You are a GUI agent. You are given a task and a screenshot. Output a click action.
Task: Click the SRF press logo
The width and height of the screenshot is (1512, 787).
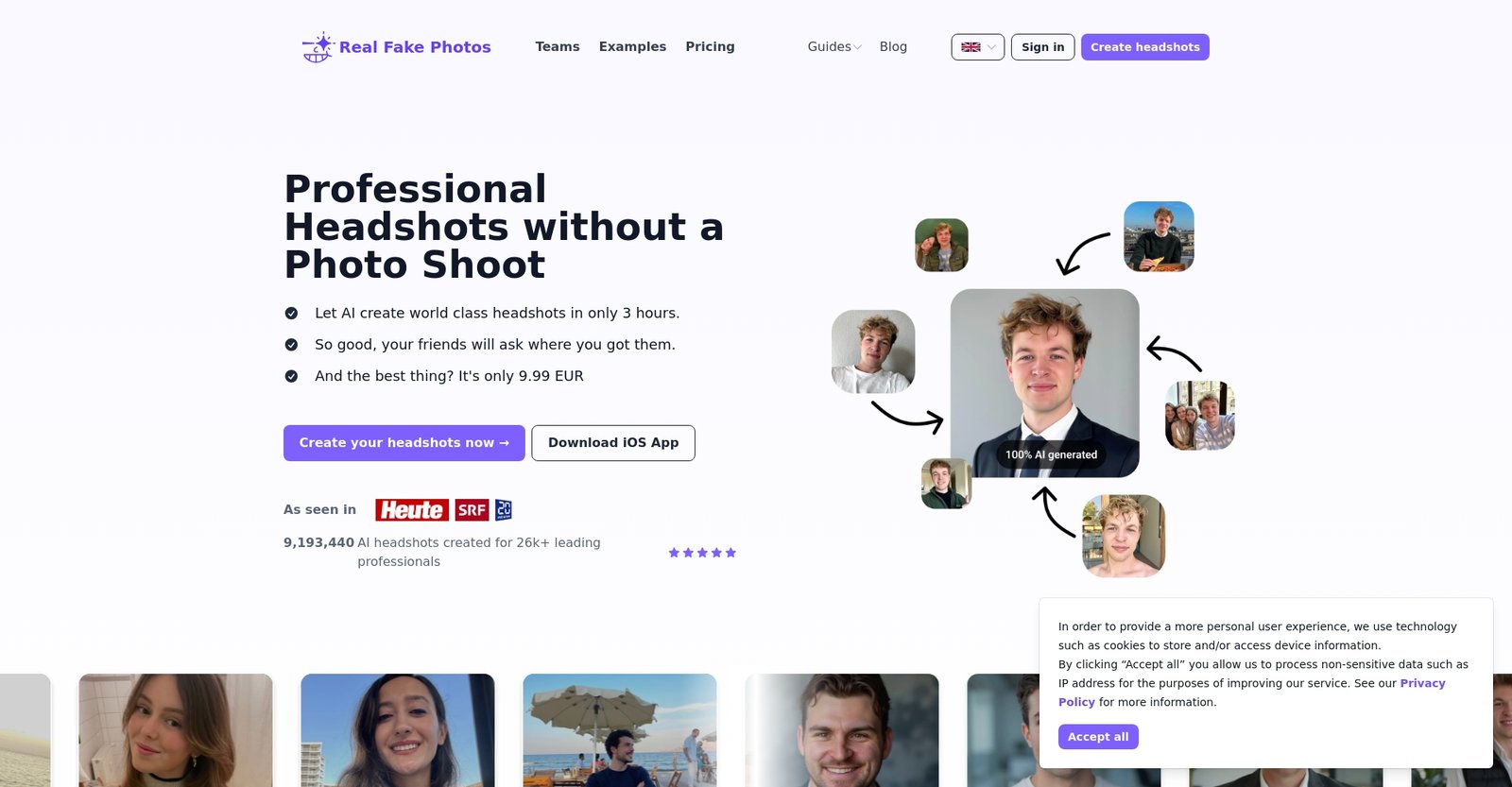pyautogui.click(x=472, y=510)
